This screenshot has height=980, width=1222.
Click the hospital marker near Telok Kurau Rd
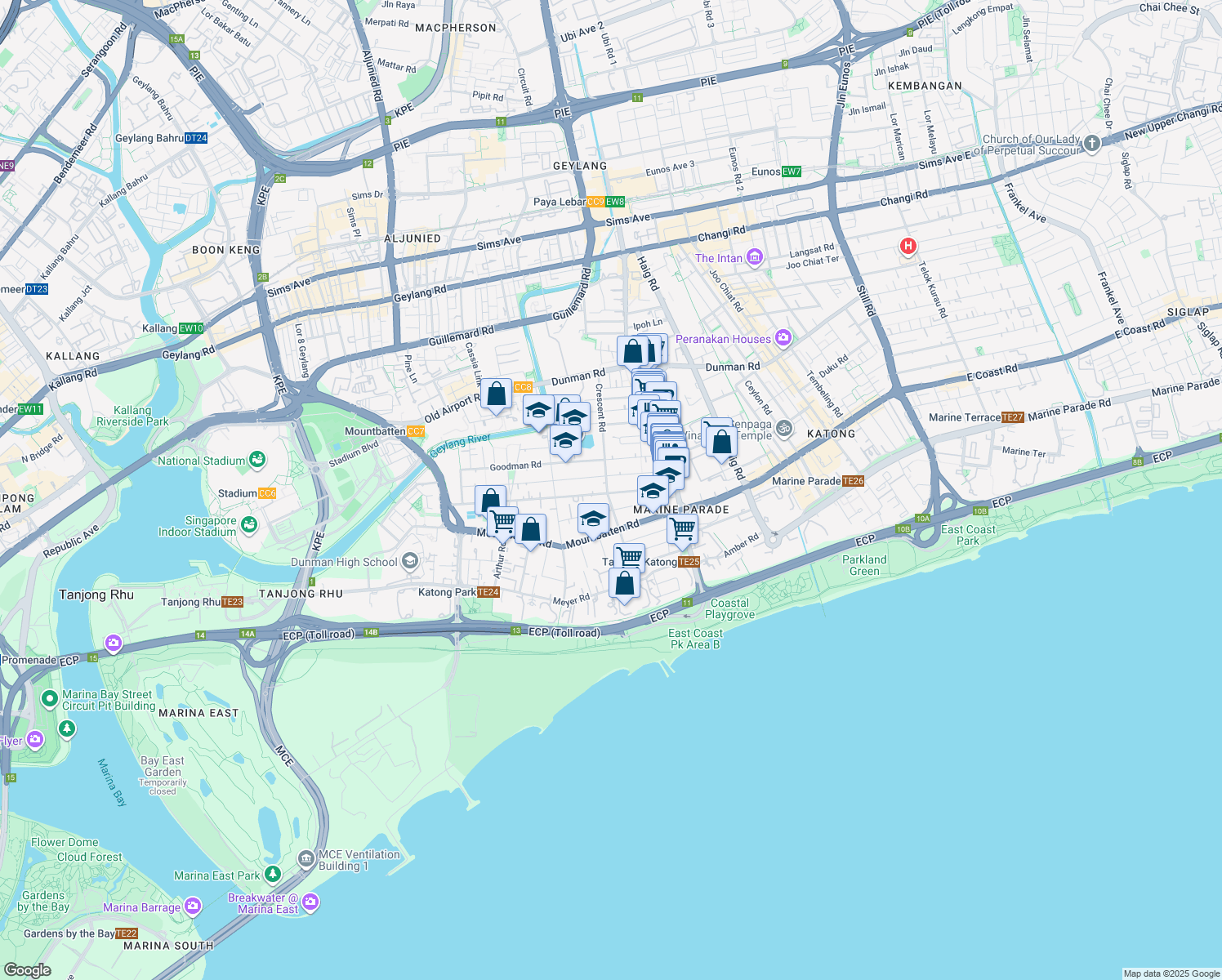[908, 246]
